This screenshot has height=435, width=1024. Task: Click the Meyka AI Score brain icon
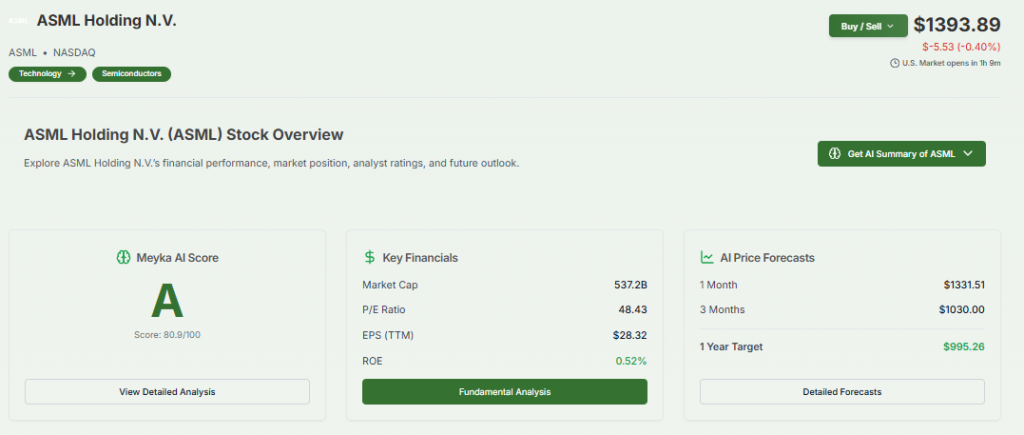click(123, 257)
